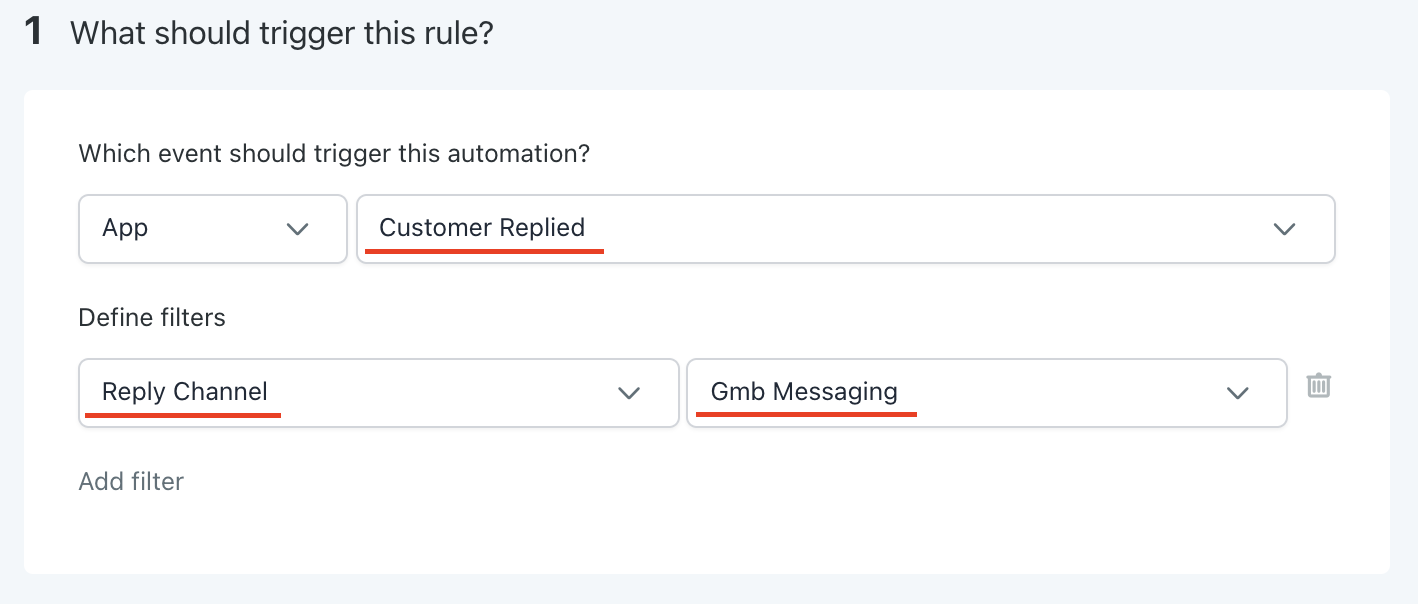Open the App source dropdown
This screenshot has height=604, width=1418.
coord(212,229)
